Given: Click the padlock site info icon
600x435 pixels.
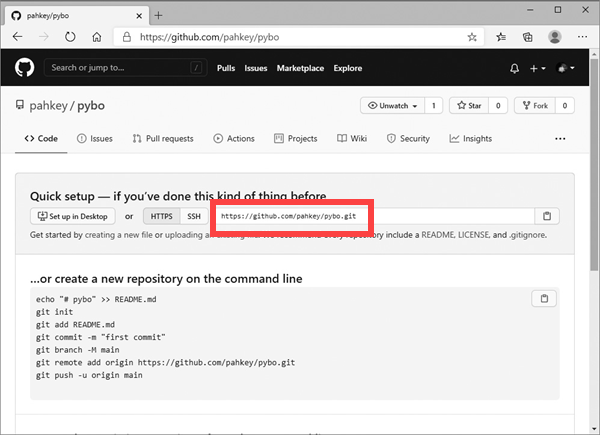Looking at the screenshot, I should point(127,37).
